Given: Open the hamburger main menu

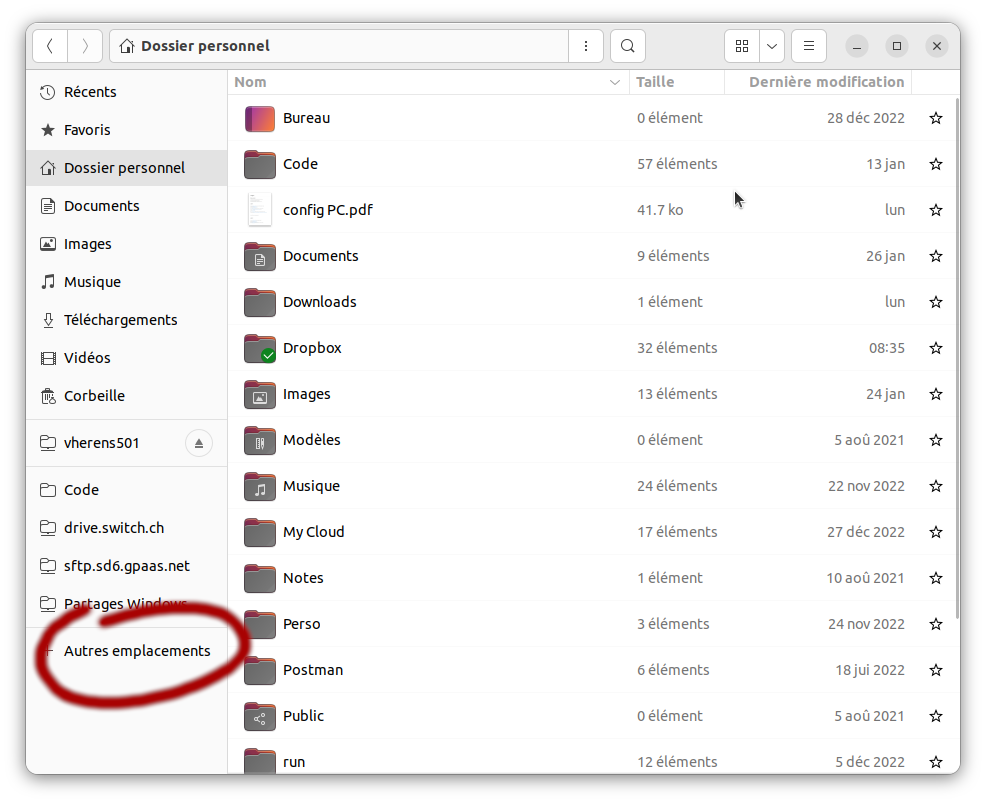Looking at the screenshot, I should 809,46.
